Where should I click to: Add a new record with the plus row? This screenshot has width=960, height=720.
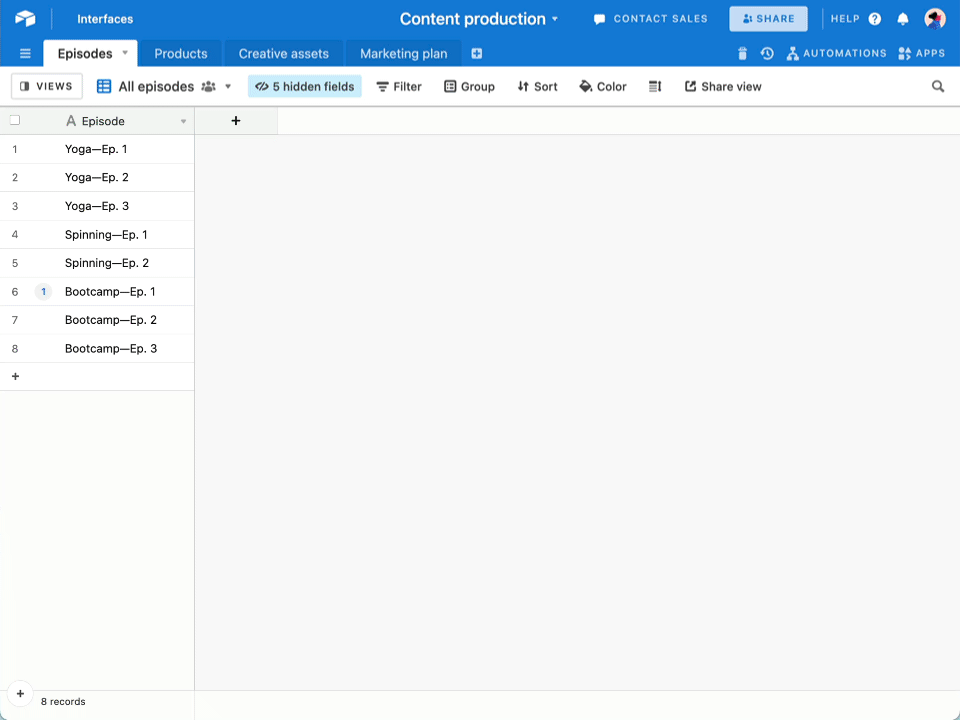(15, 376)
